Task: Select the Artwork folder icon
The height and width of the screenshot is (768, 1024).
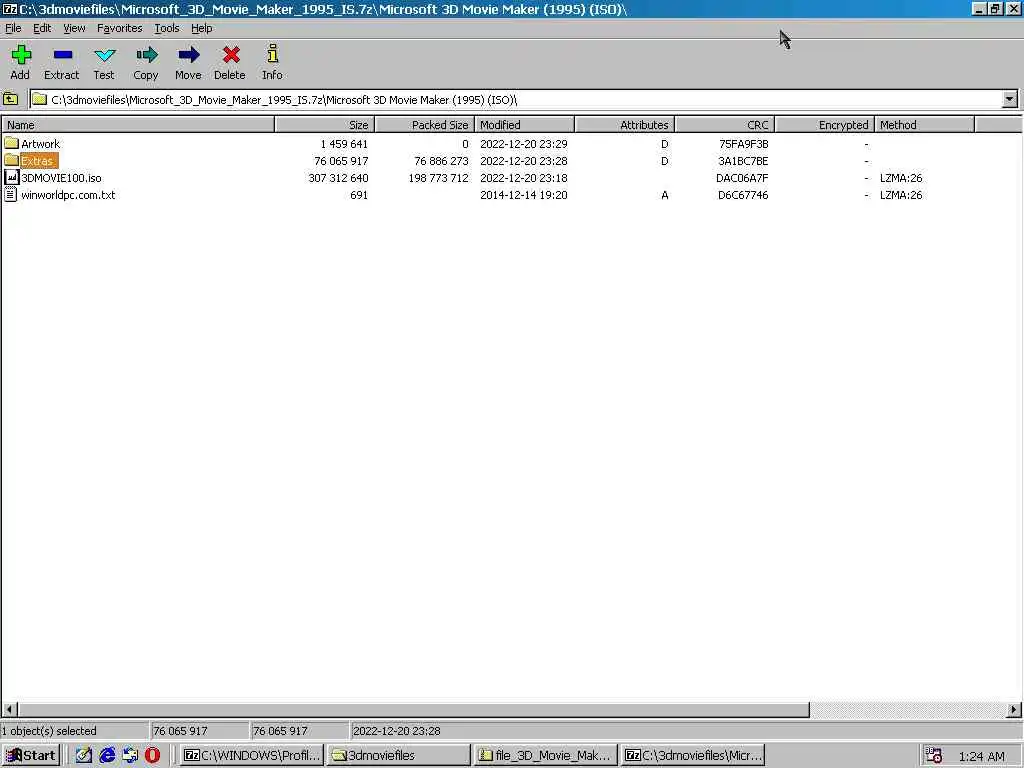Action: point(11,143)
